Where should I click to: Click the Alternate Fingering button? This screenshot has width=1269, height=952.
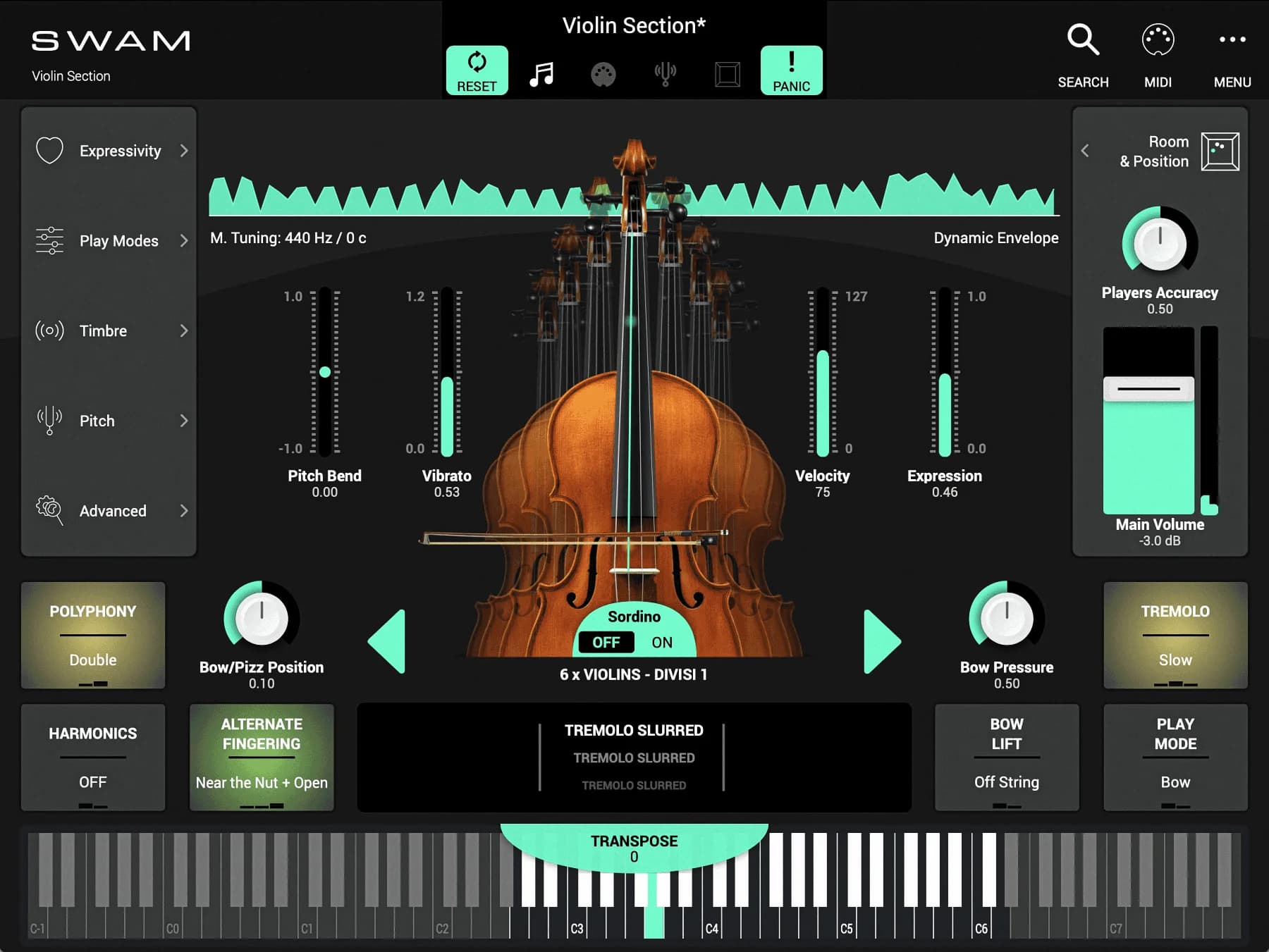click(x=262, y=758)
